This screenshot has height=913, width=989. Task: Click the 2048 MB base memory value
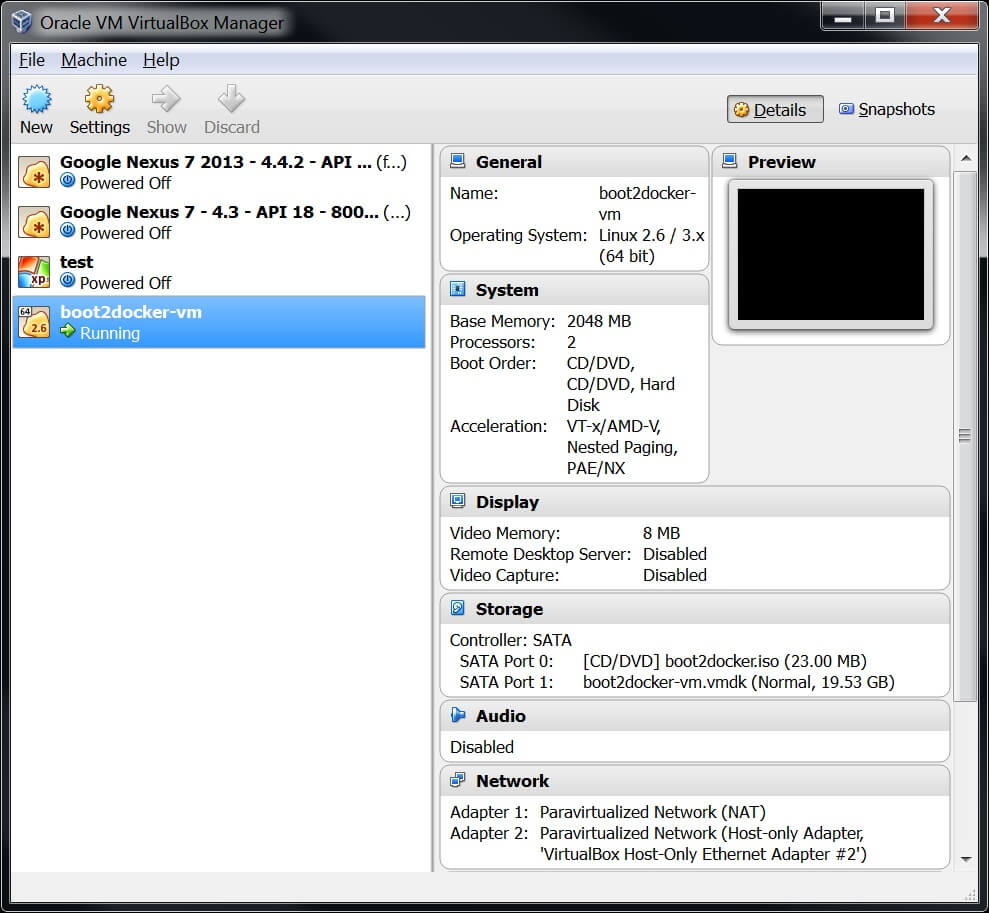[x=599, y=321]
